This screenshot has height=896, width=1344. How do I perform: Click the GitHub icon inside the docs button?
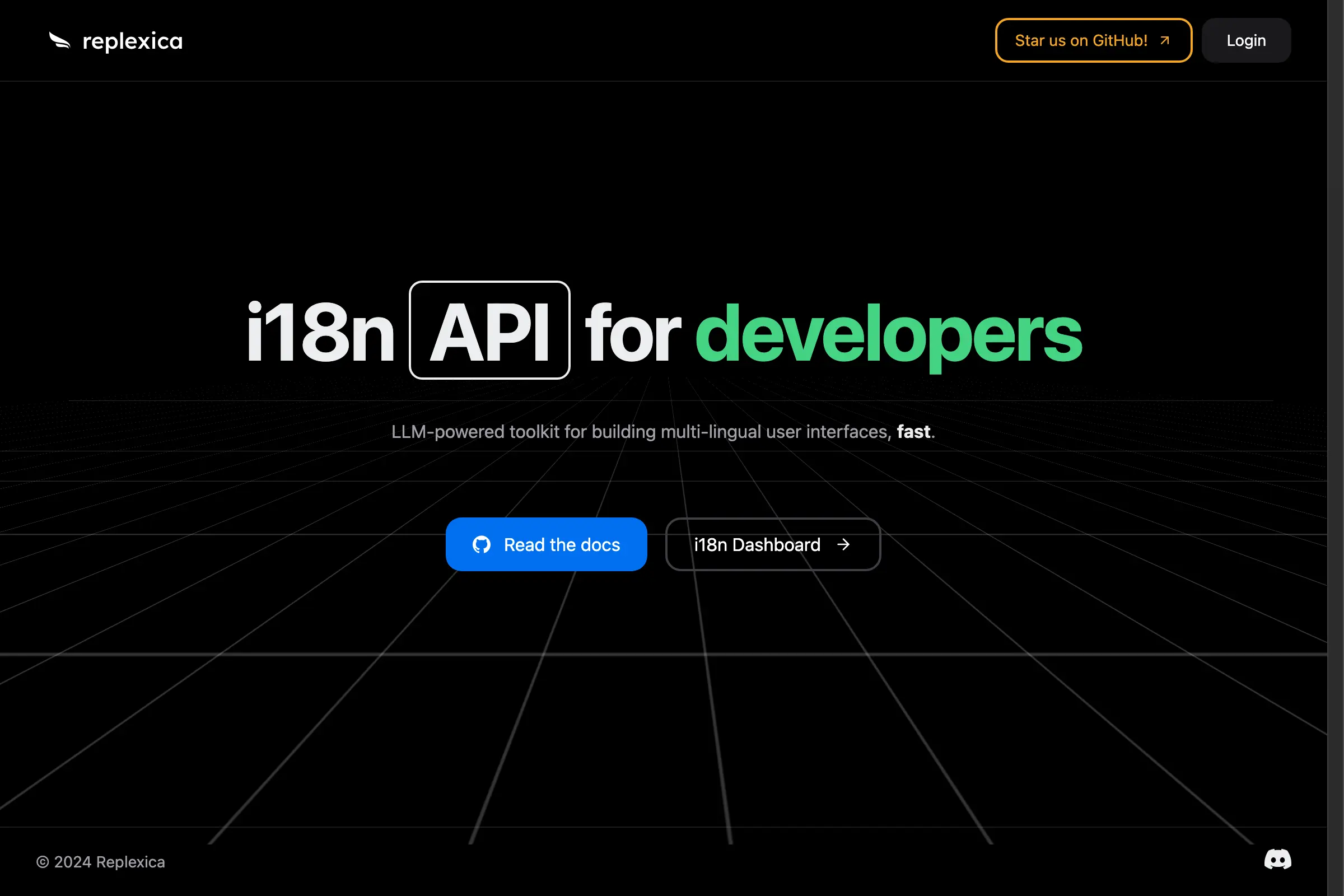tap(482, 544)
